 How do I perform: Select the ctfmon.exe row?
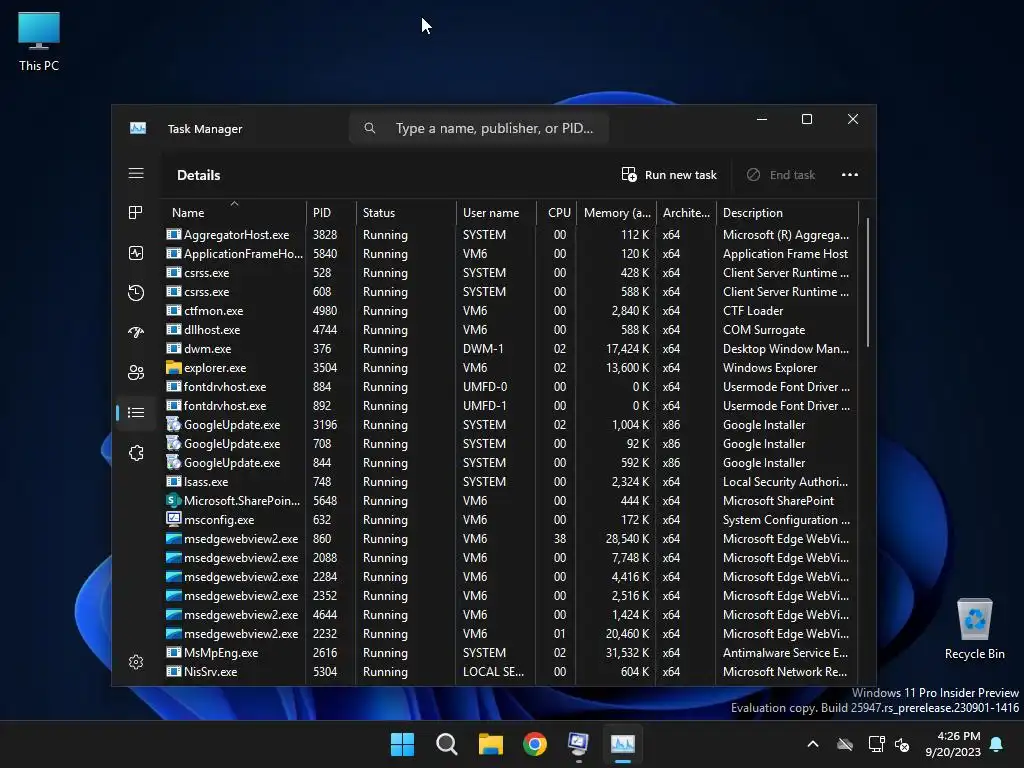(x=511, y=311)
